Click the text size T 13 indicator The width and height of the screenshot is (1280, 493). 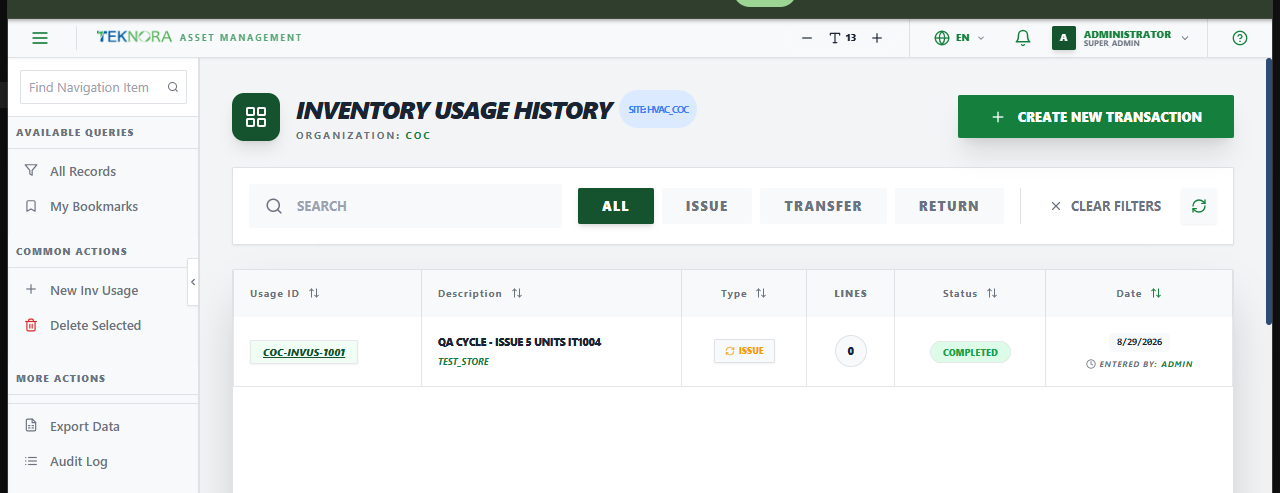[842, 38]
